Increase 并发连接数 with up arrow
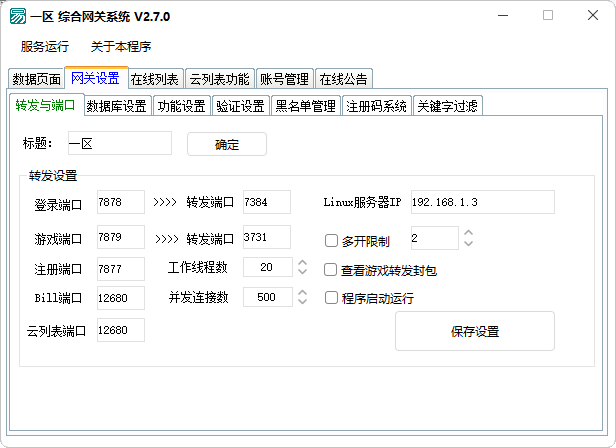 [x=303, y=292]
